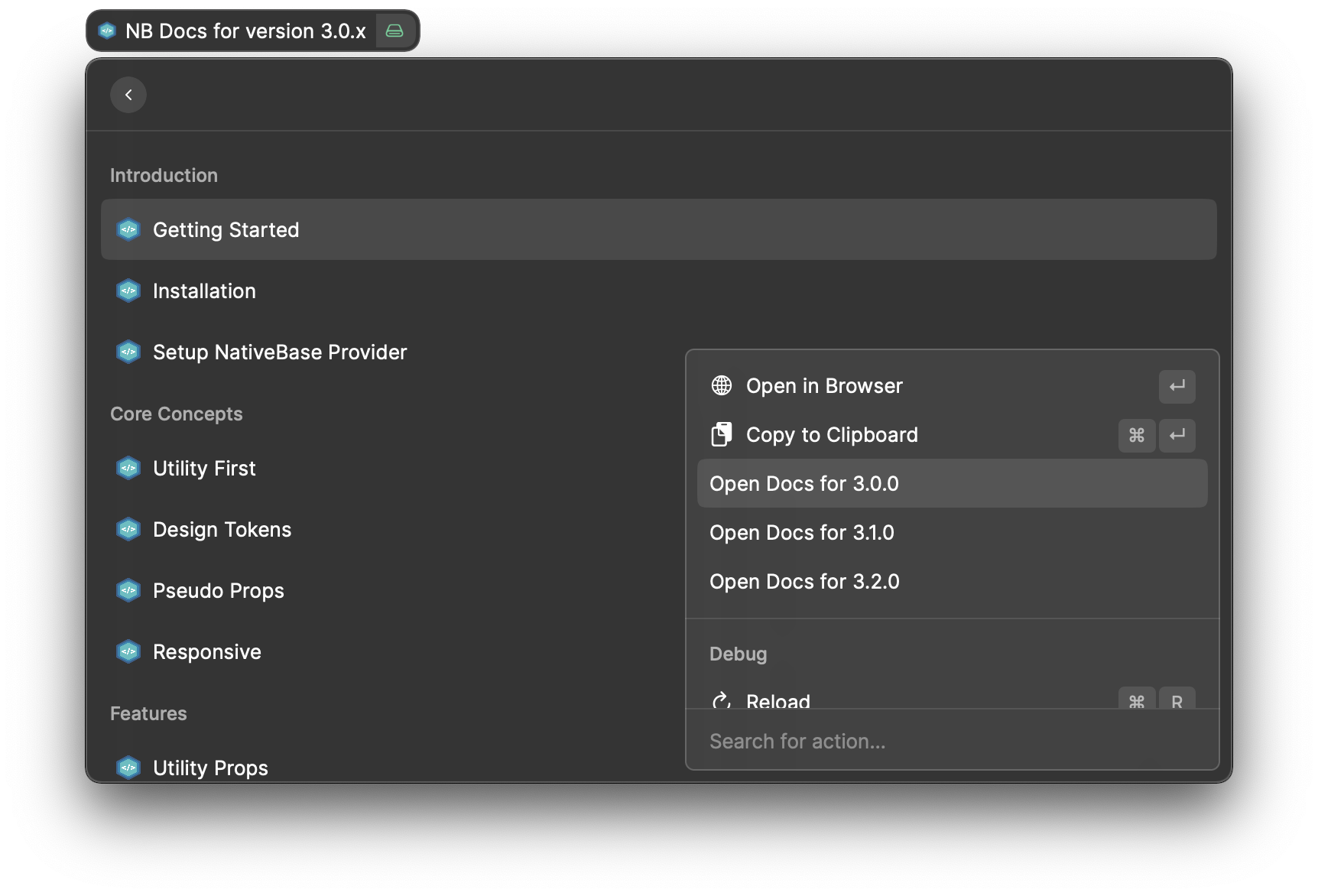
Task: Click the NB Docs title label
Action: 245,31
